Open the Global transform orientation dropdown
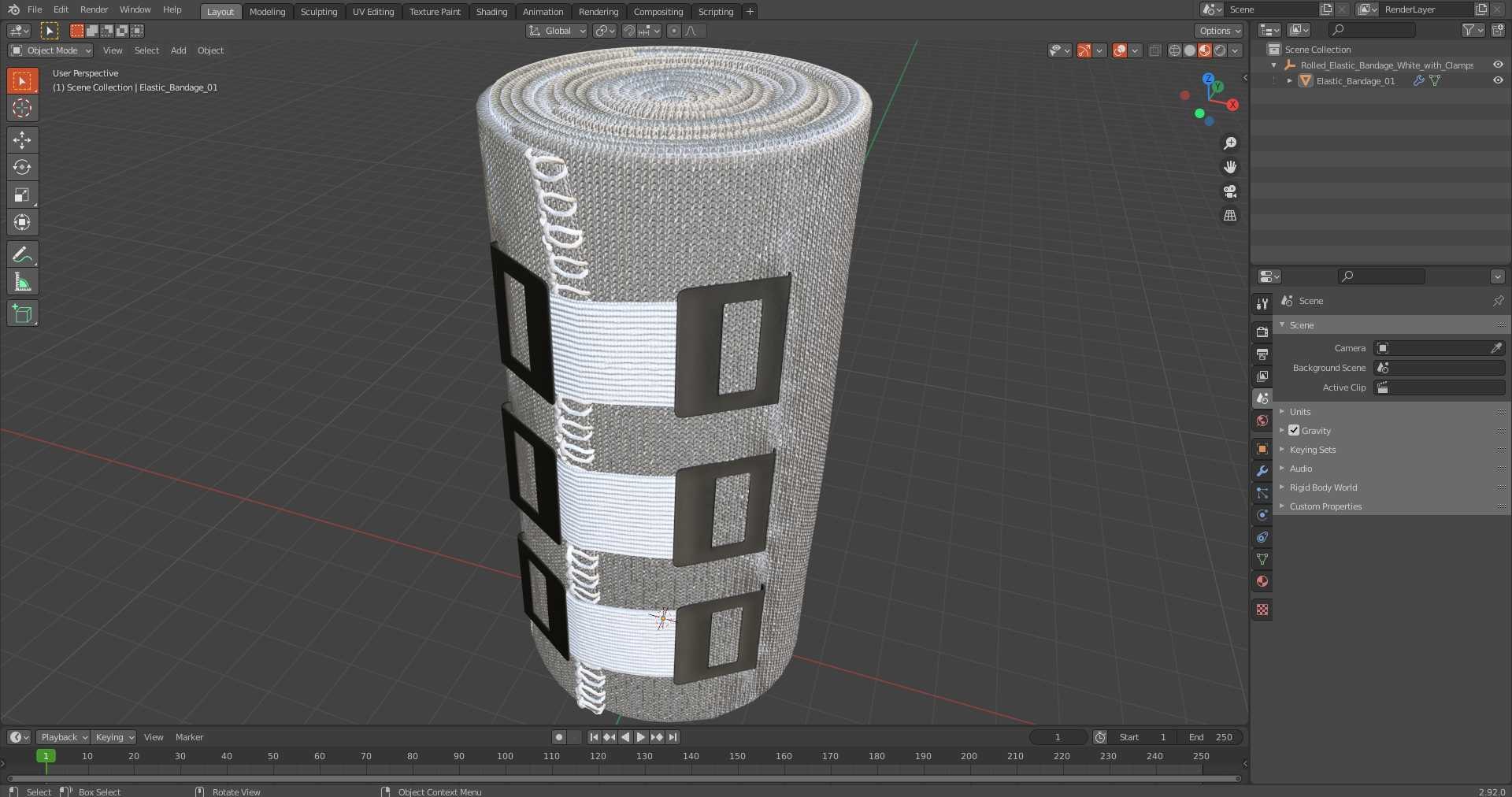The image size is (1512, 797). [x=557, y=31]
